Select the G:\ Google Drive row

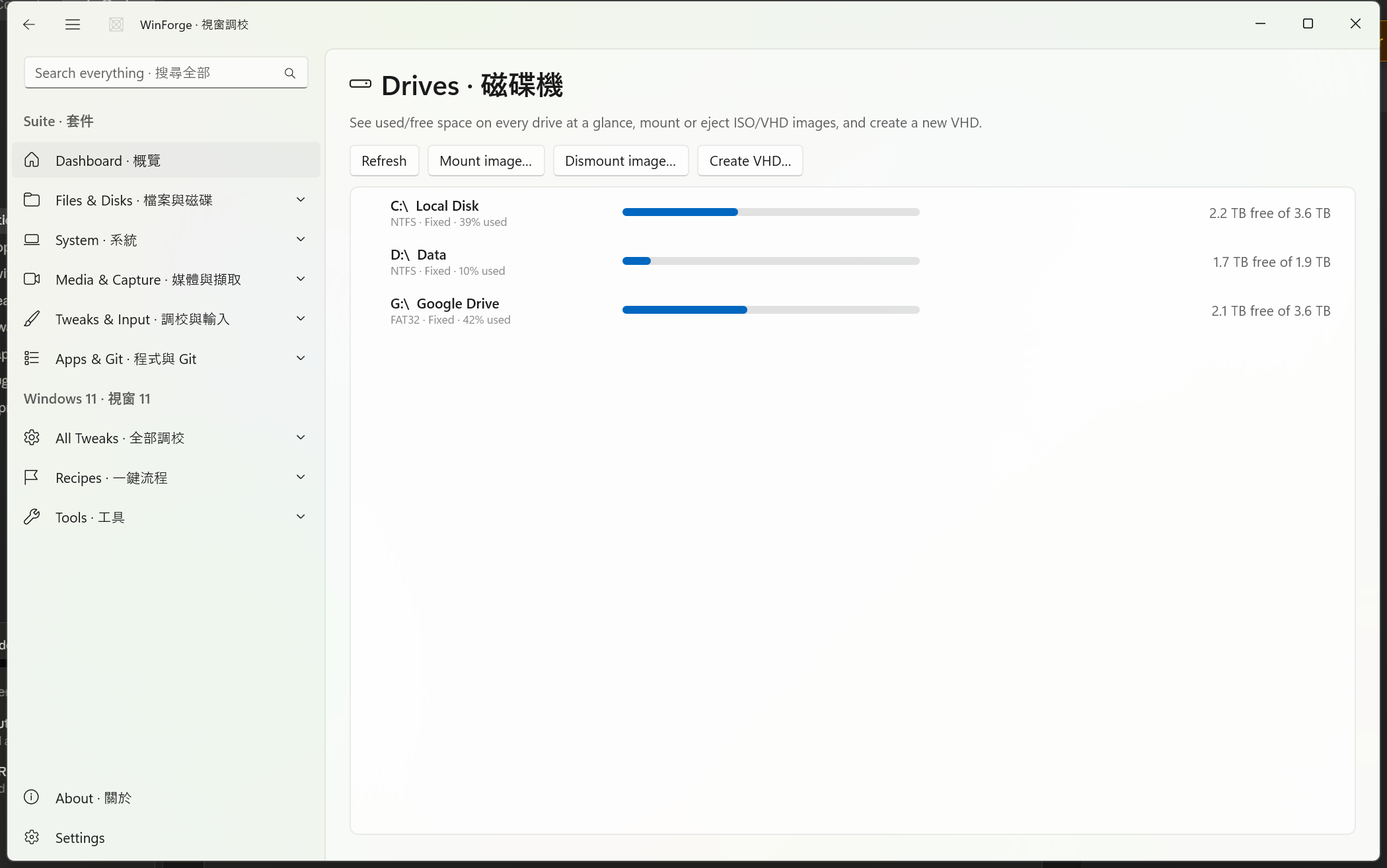coord(852,310)
